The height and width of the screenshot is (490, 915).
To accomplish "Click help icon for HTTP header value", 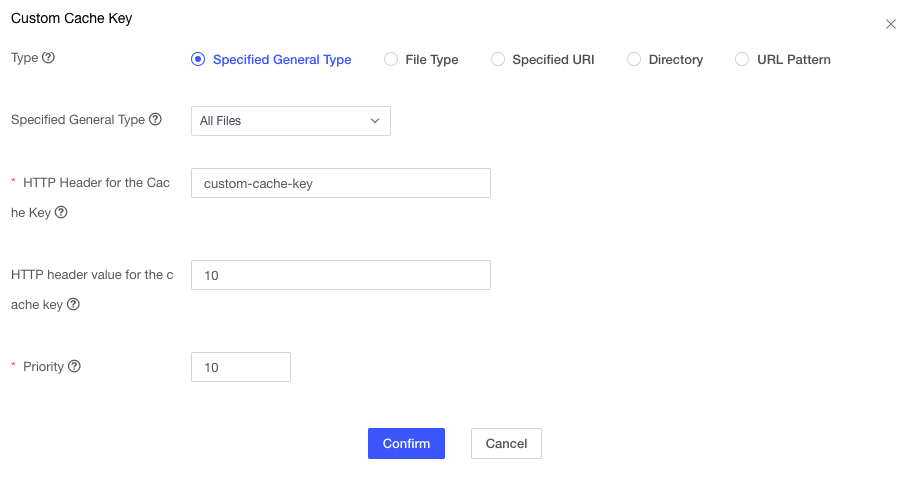I will point(73,304).
